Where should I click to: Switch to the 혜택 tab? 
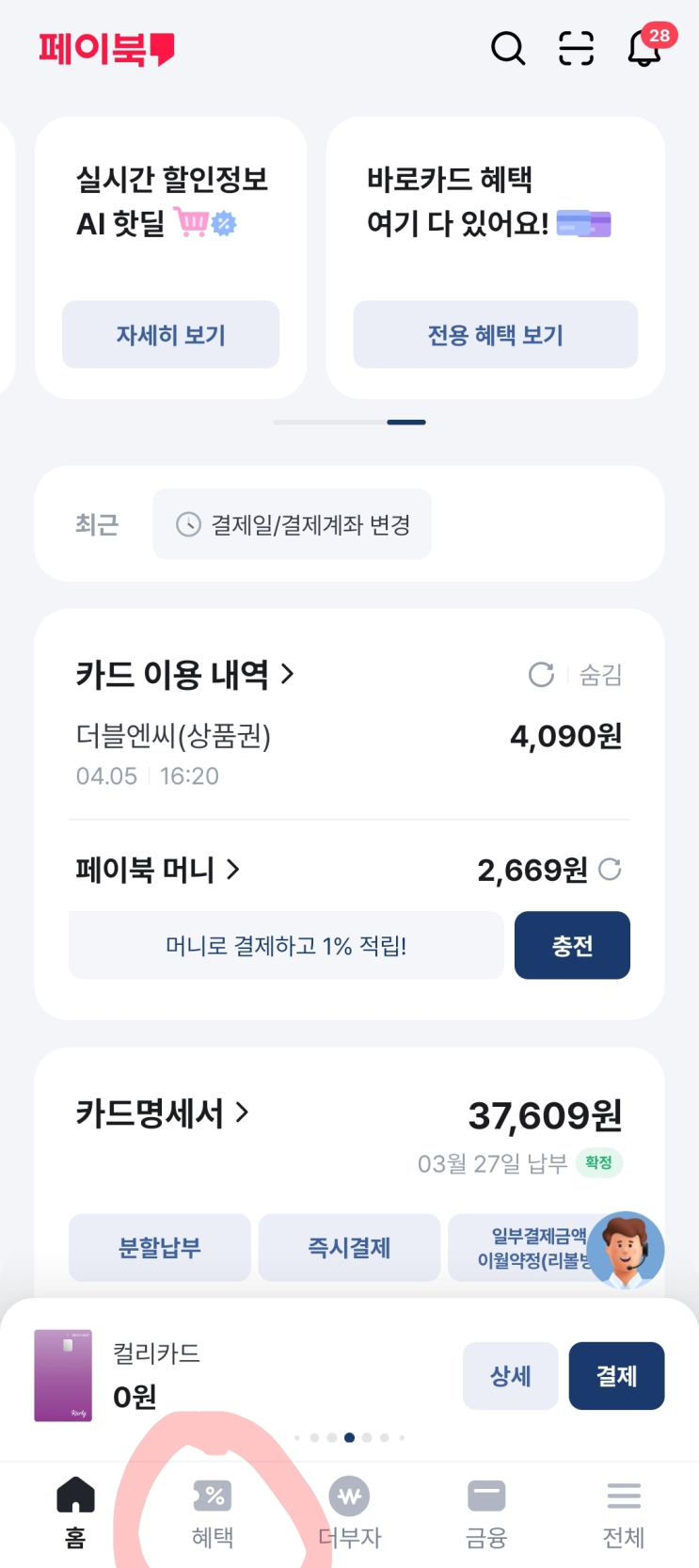pyautogui.click(x=213, y=1512)
